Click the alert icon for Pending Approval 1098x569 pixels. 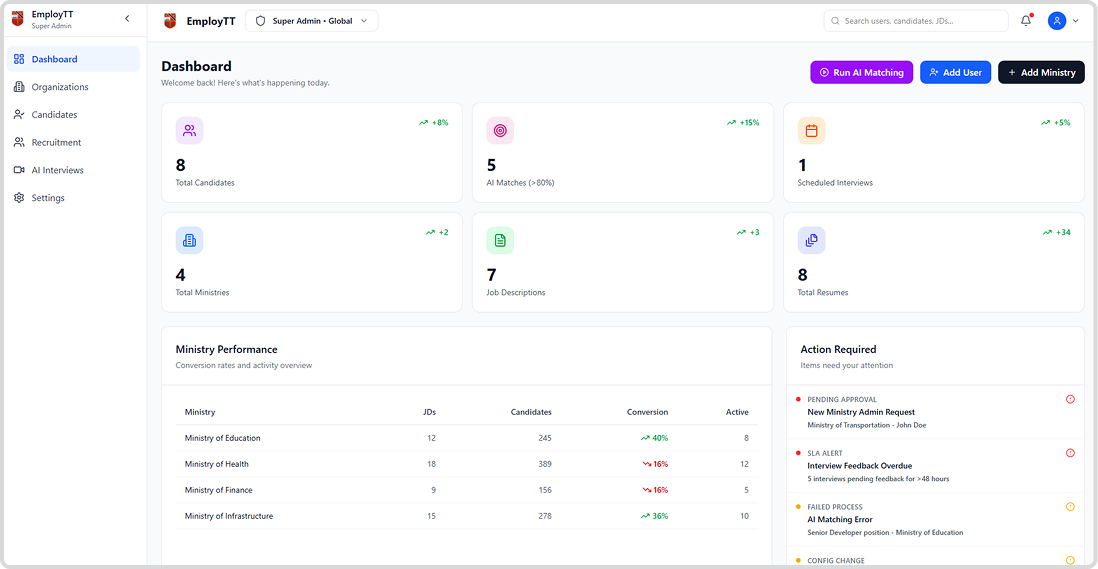click(x=1070, y=399)
